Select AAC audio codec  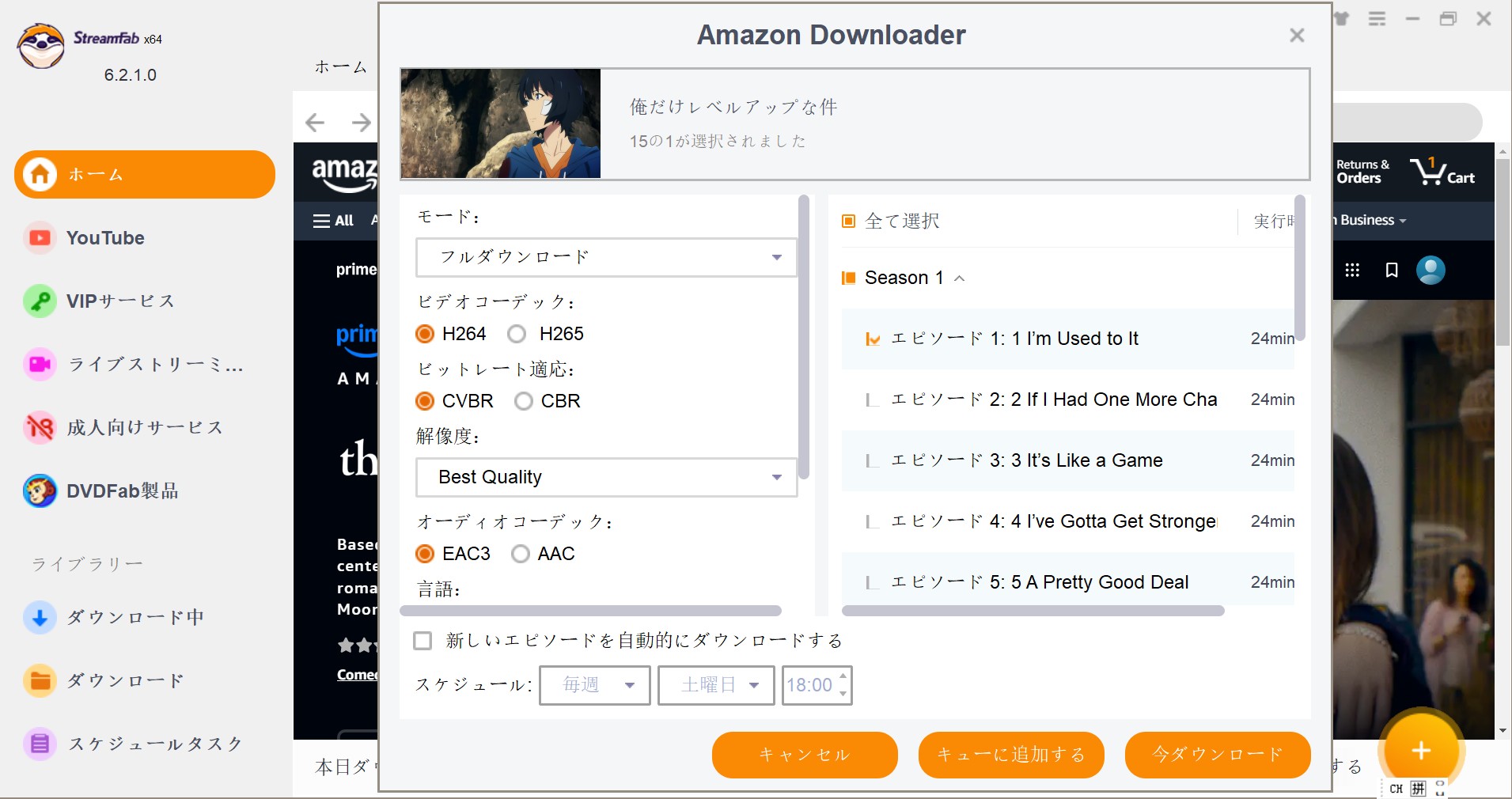click(521, 554)
